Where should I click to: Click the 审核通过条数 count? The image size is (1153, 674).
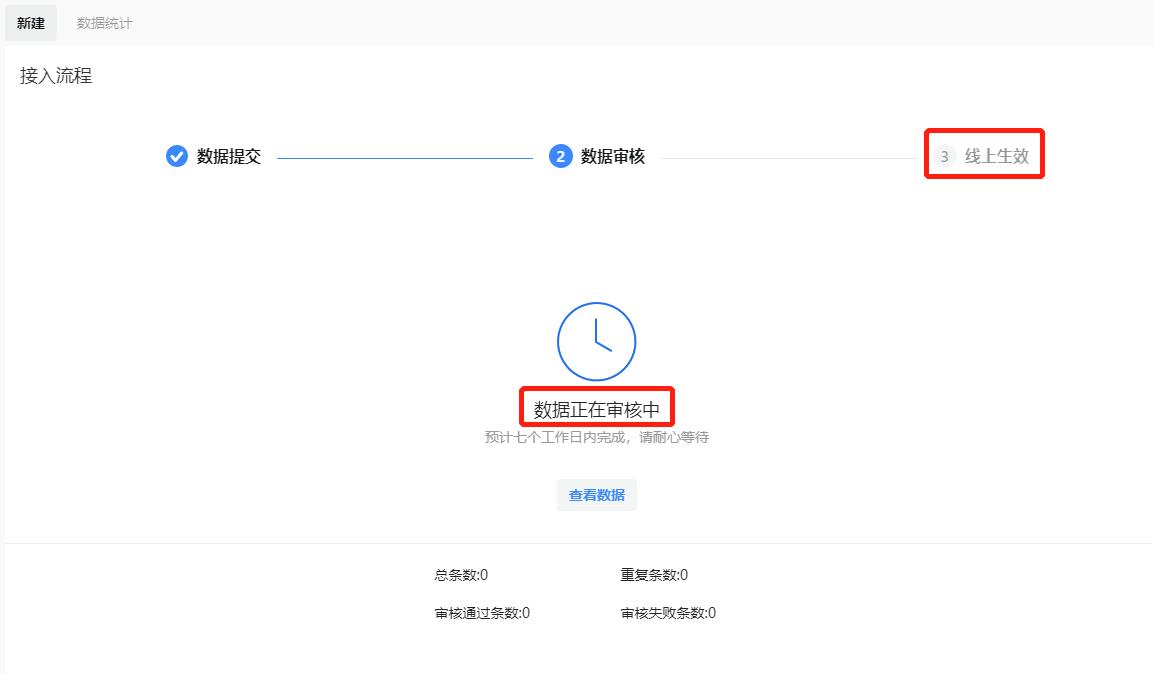[x=482, y=613]
